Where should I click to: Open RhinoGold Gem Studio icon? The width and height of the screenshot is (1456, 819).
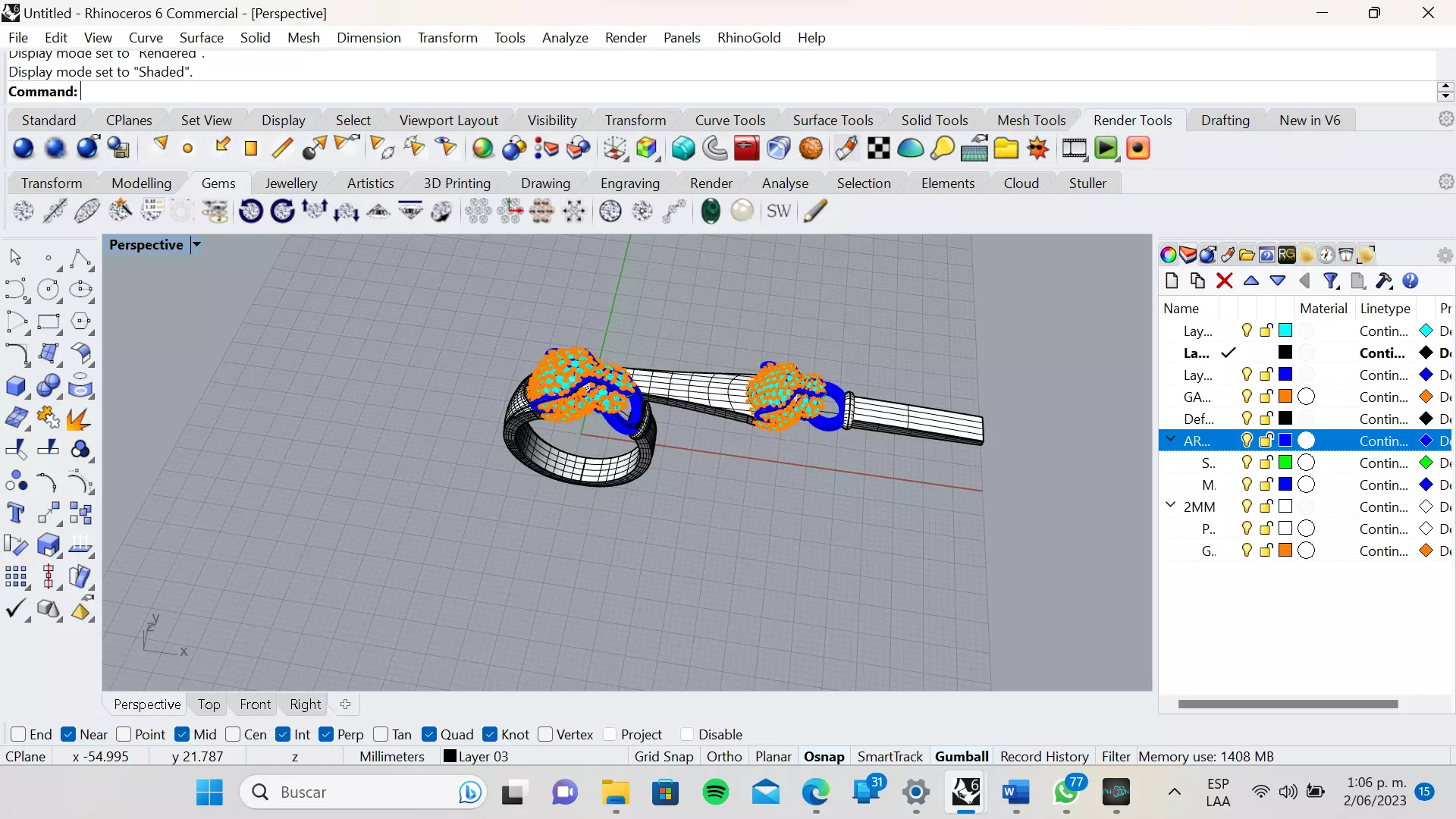click(x=24, y=211)
